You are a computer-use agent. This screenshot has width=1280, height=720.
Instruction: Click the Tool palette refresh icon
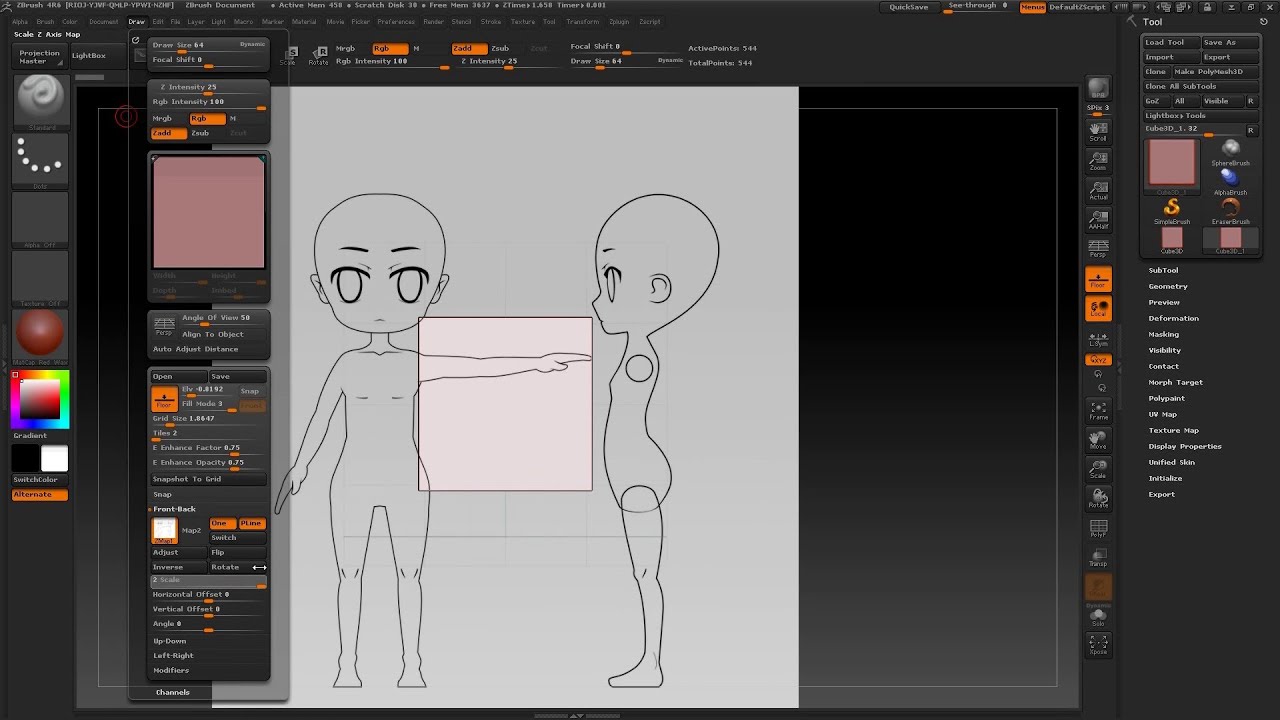click(x=1264, y=21)
